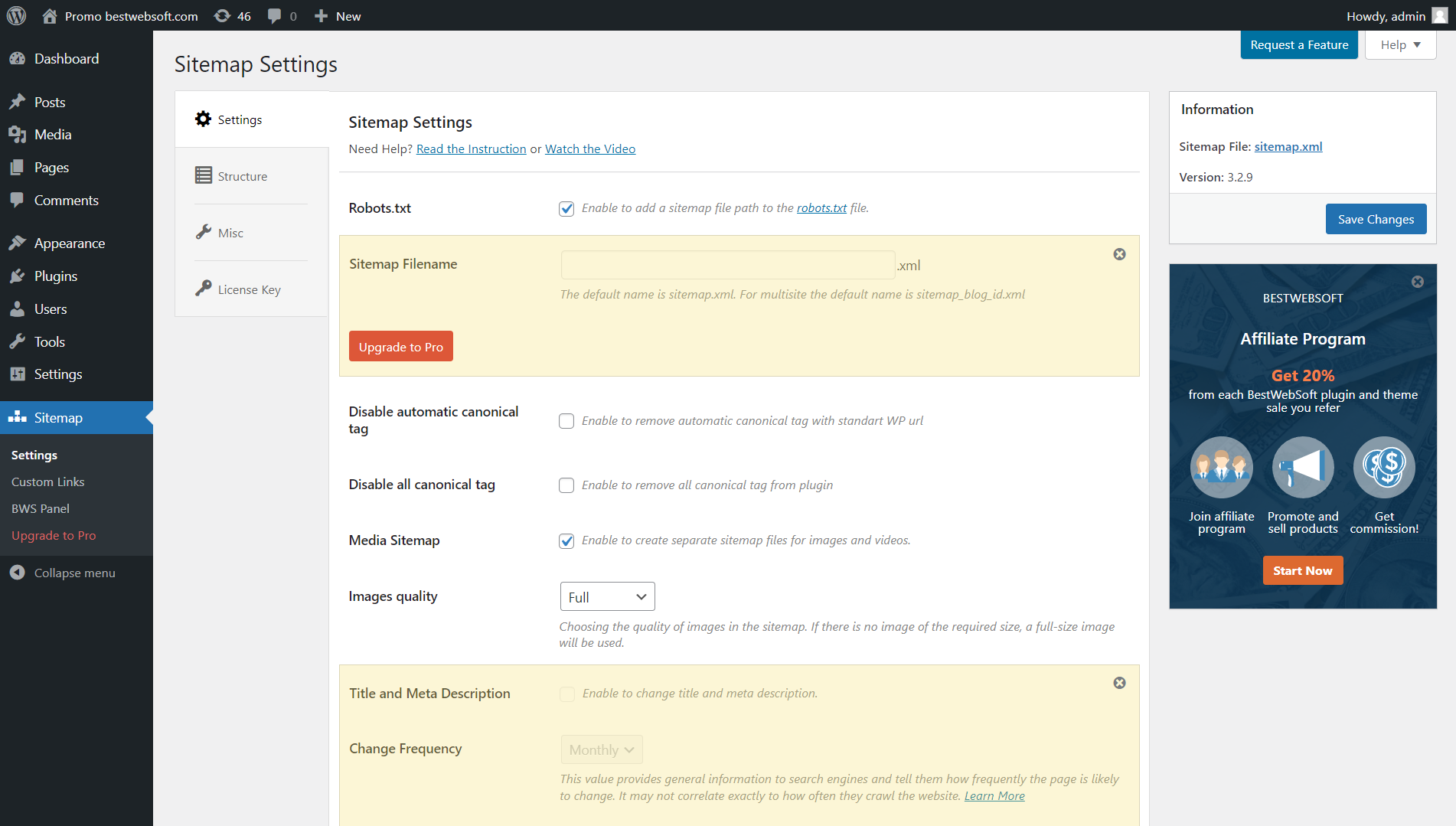Image resolution: width=1456 pixels, height=826 pixels.
Task: Select the gear icon on Settings tab
Action: [203, 119]
